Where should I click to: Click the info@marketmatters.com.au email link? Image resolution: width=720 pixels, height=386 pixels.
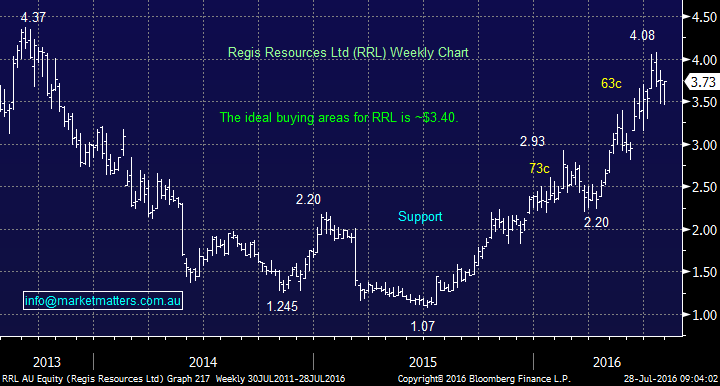103,301
